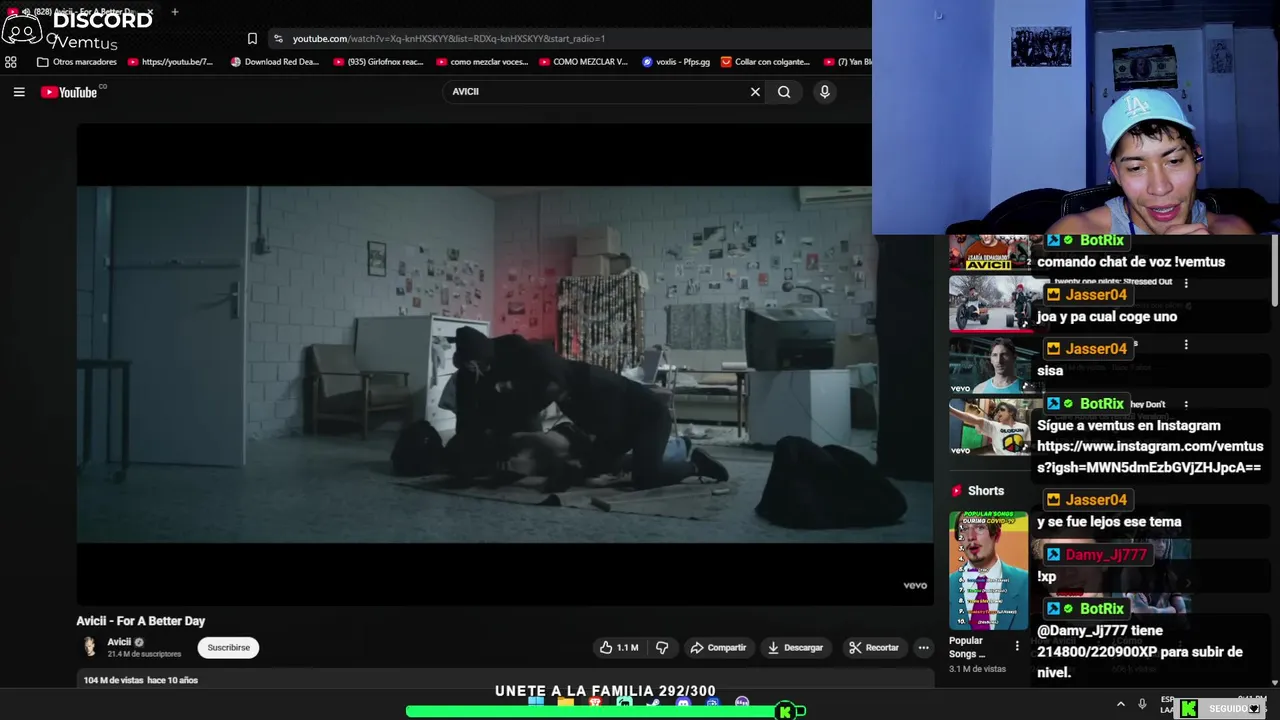Open the (935) Girlofnox reac... bookmark
This screenshot has width=1280, height=720.
click(378, 62)
